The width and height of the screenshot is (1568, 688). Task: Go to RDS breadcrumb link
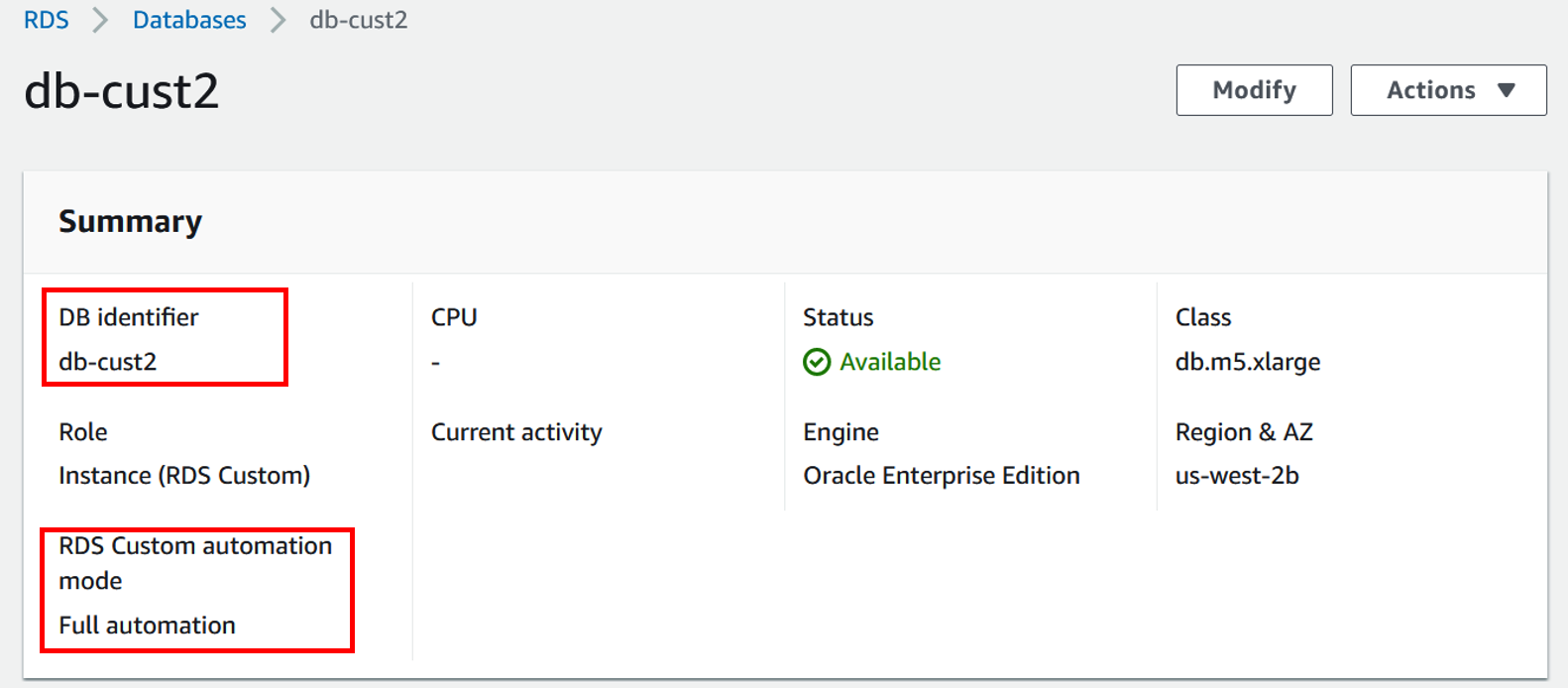click(47, 20)
